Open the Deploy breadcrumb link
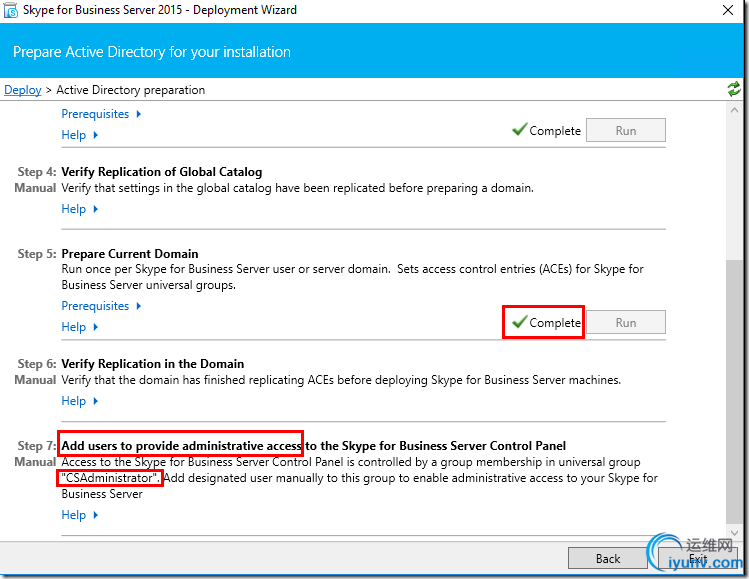 coord(23,90)
